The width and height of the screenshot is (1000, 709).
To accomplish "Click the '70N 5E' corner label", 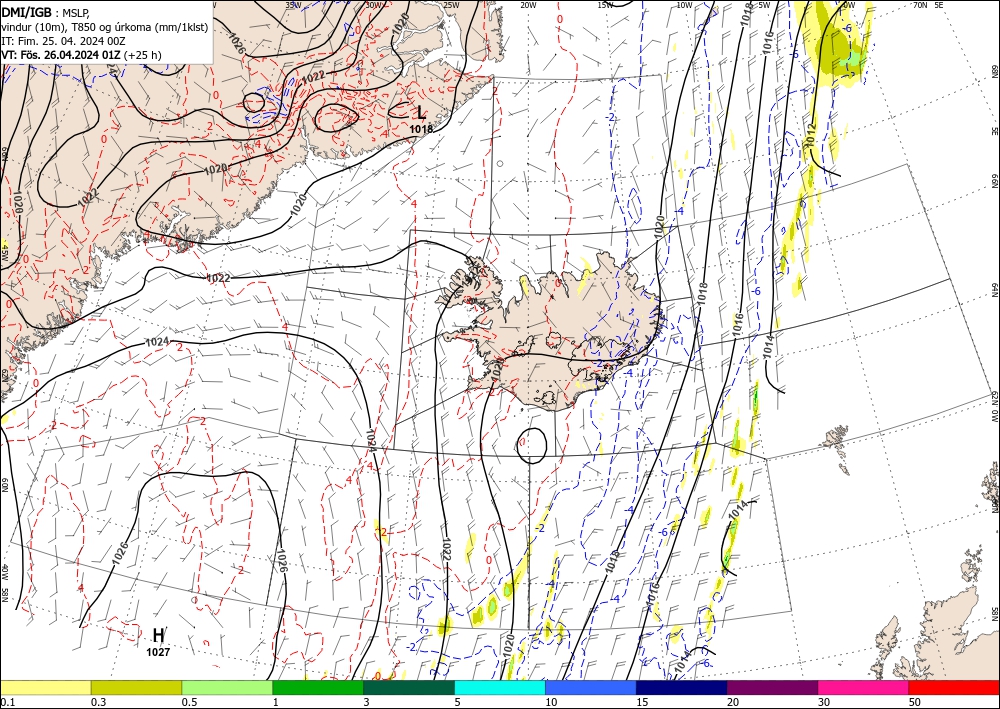I will 928,5.
